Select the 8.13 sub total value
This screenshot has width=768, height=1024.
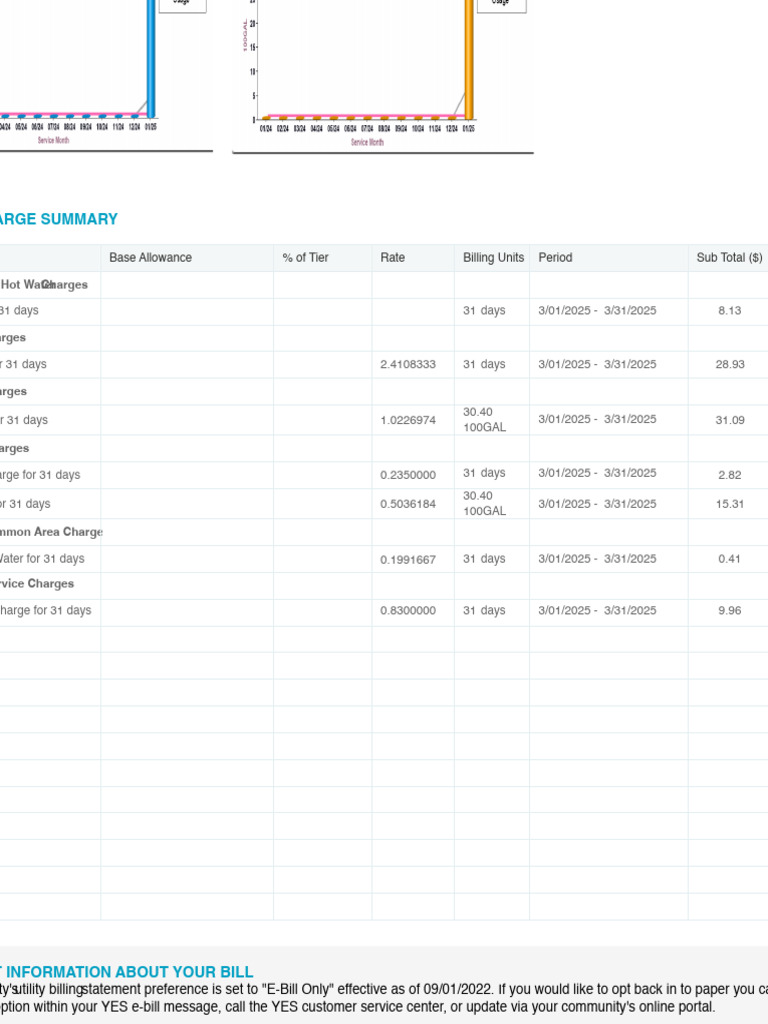coord(729,311)
